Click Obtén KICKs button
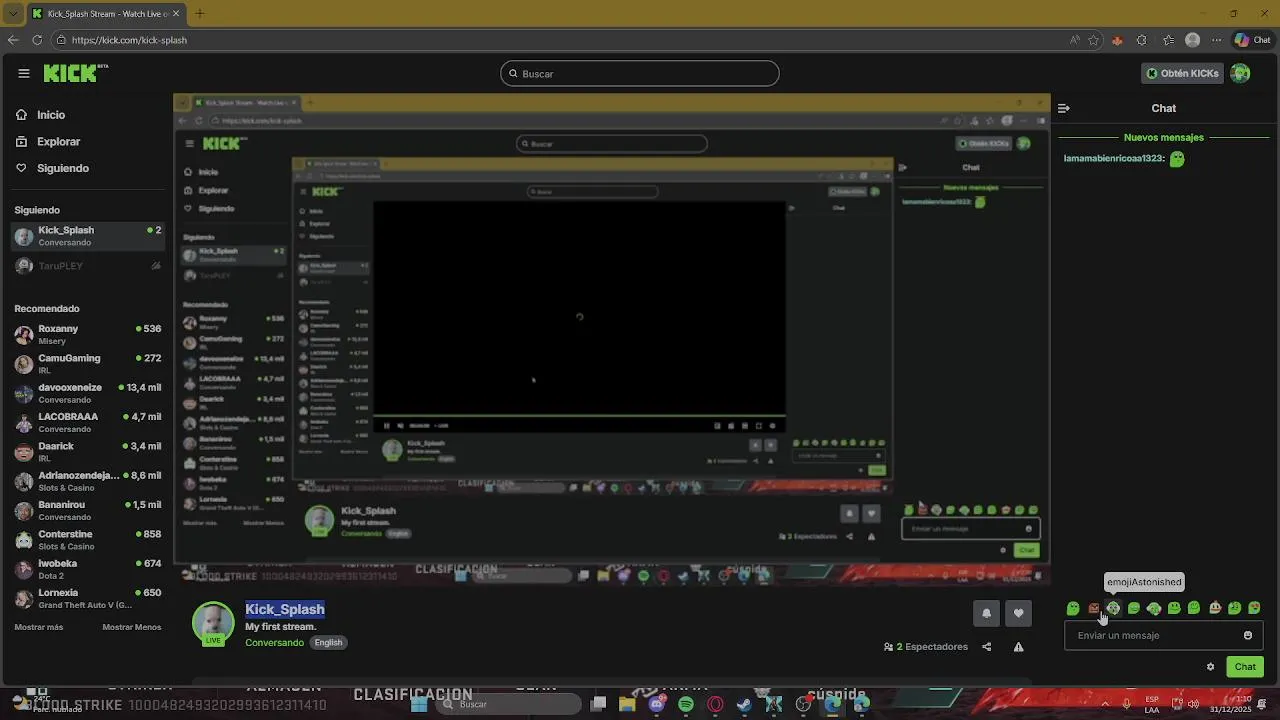This screenshot has width=1280, height=720. [x=1183, y=73]
